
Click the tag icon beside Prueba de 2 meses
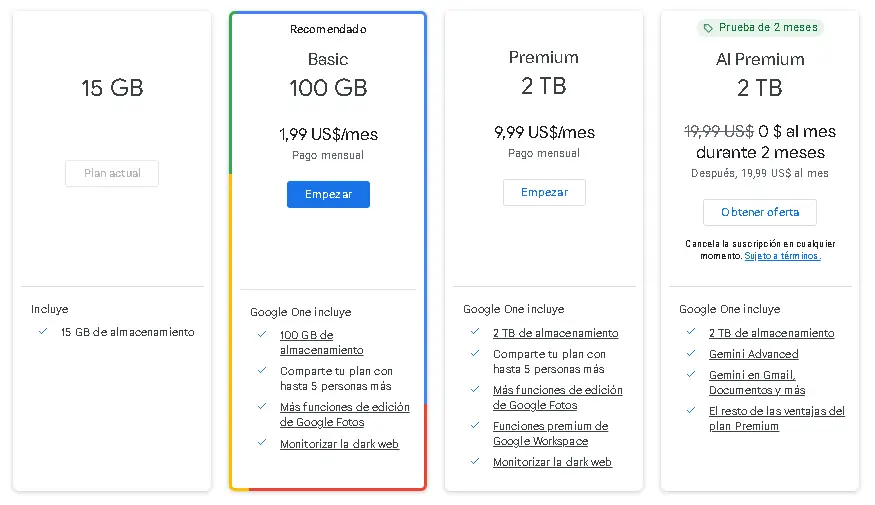(x=708, y=28)
